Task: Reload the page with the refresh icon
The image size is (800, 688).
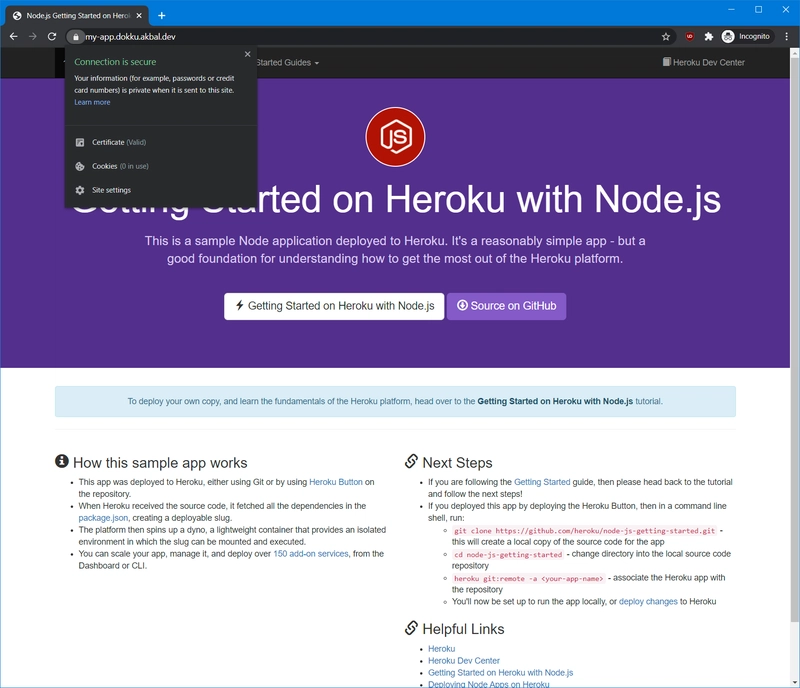Action: 52,36
